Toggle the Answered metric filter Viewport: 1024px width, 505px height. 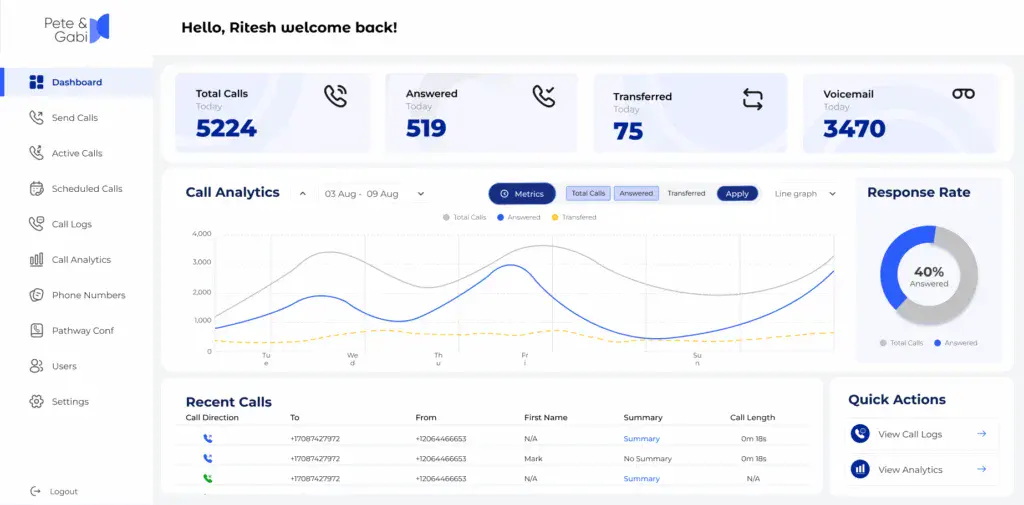(636, 194)
